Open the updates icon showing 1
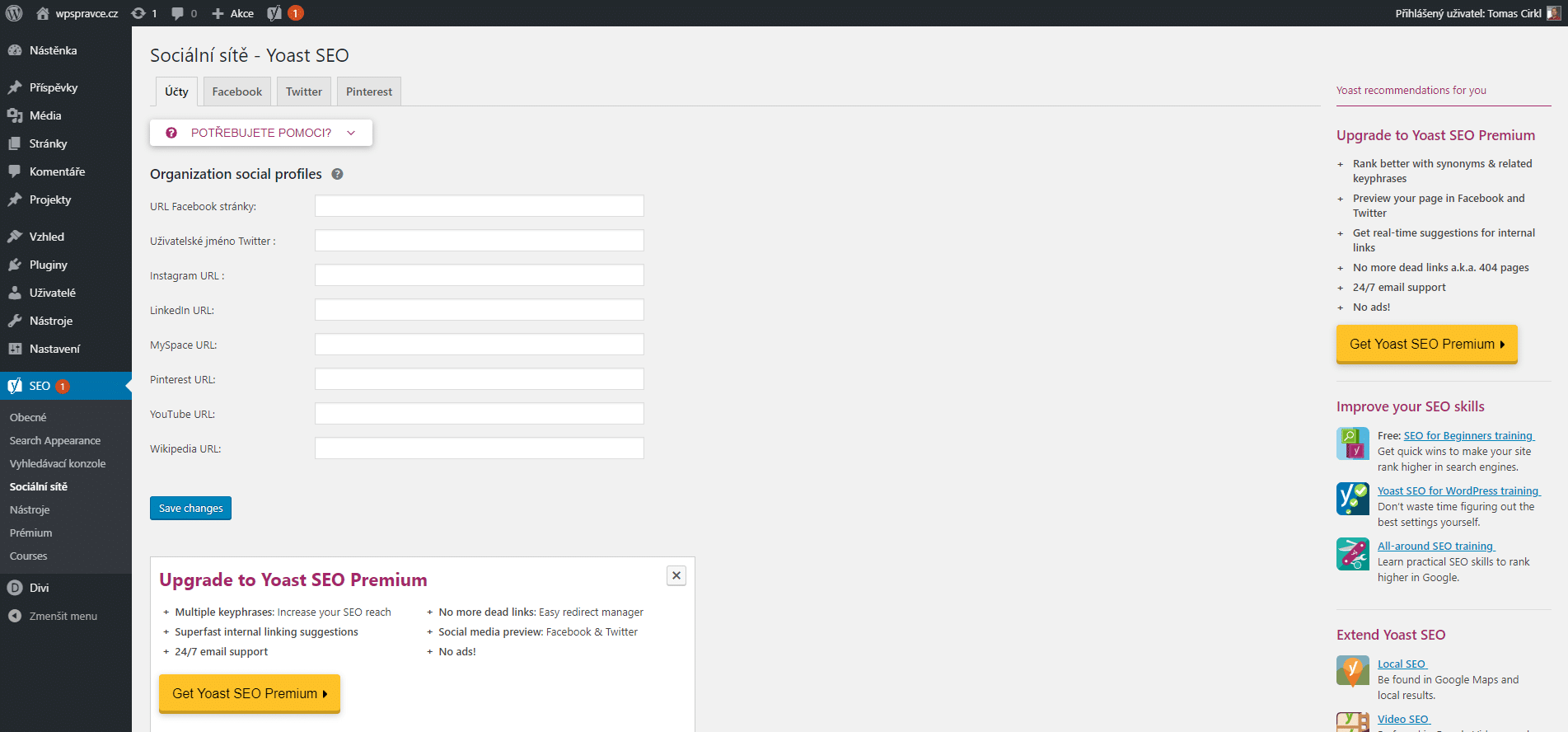 144,13
